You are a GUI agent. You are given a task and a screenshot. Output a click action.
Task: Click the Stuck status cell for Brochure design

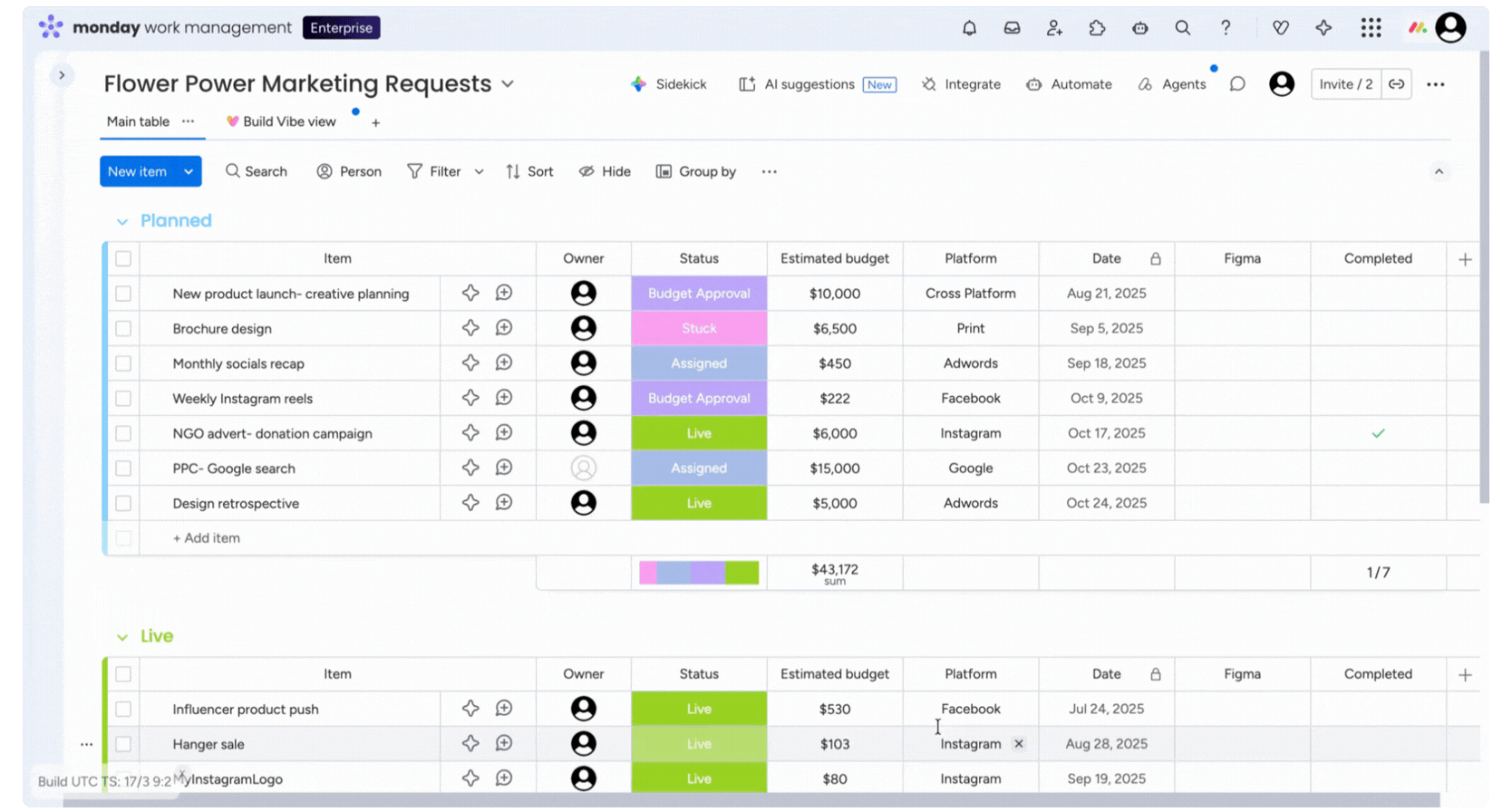pos(699,328)
